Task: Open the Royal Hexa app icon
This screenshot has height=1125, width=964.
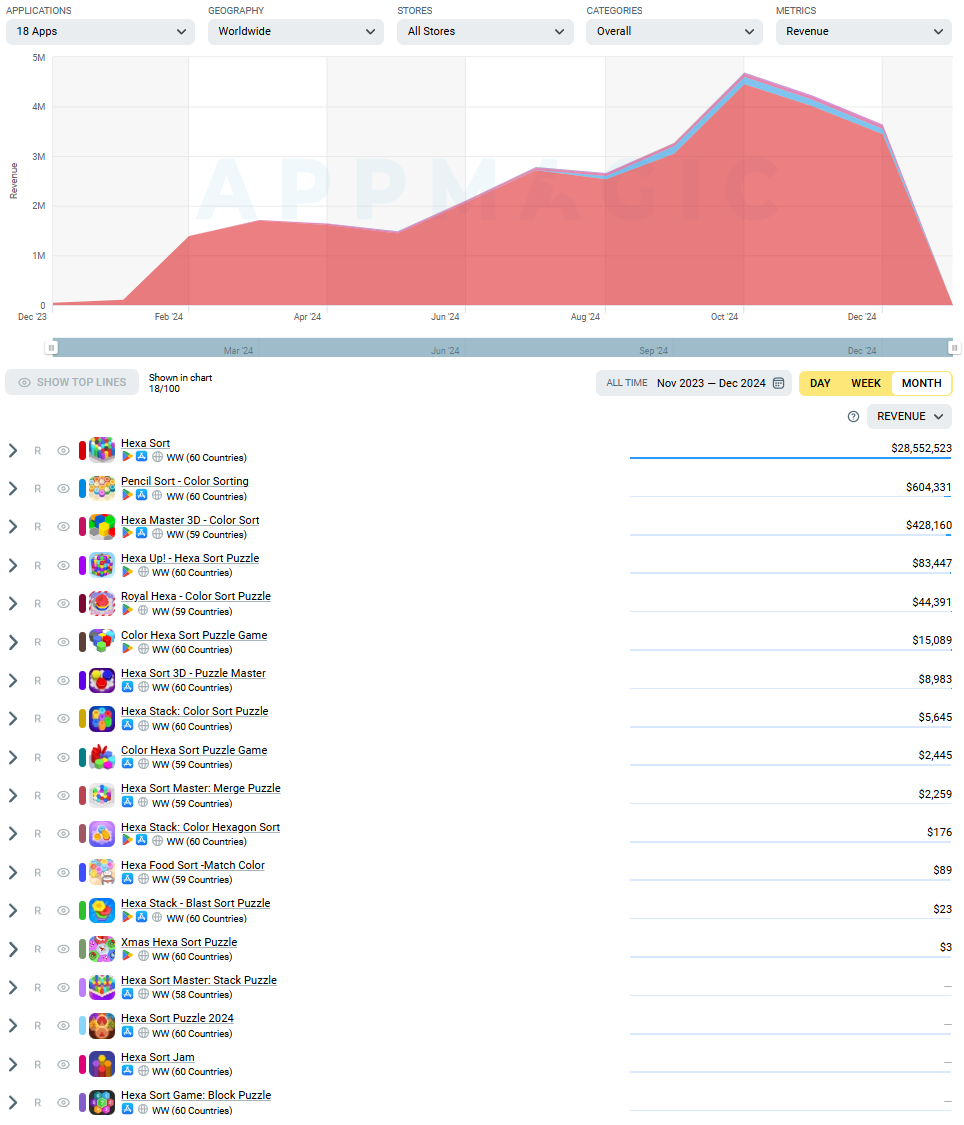Action: point(102,603)
